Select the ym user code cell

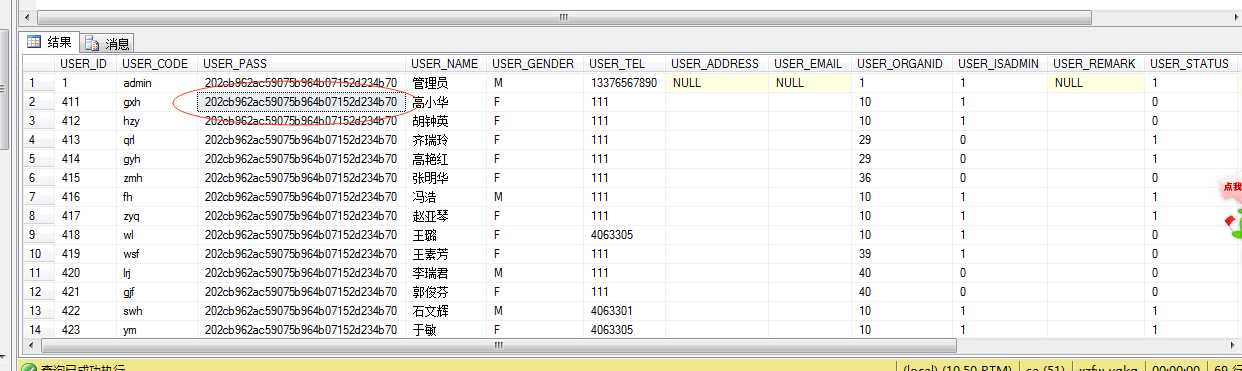point(157,330)
